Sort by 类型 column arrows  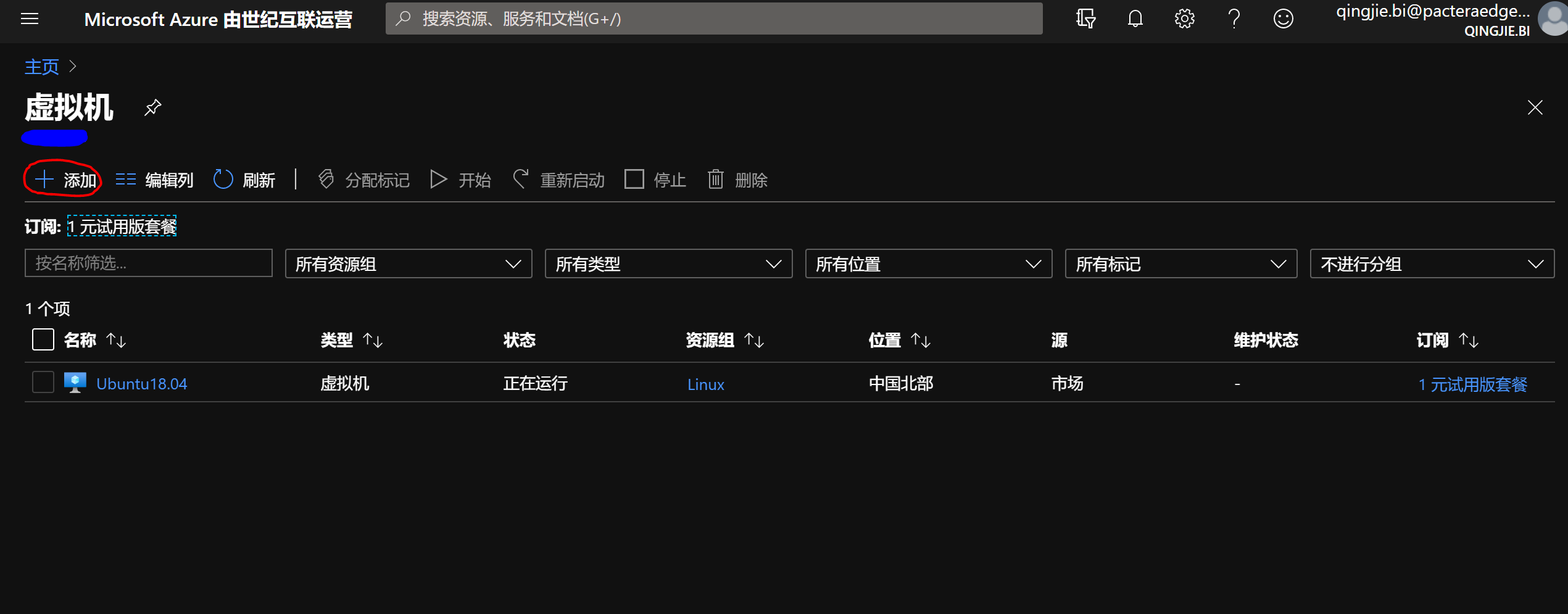(373, 340)
